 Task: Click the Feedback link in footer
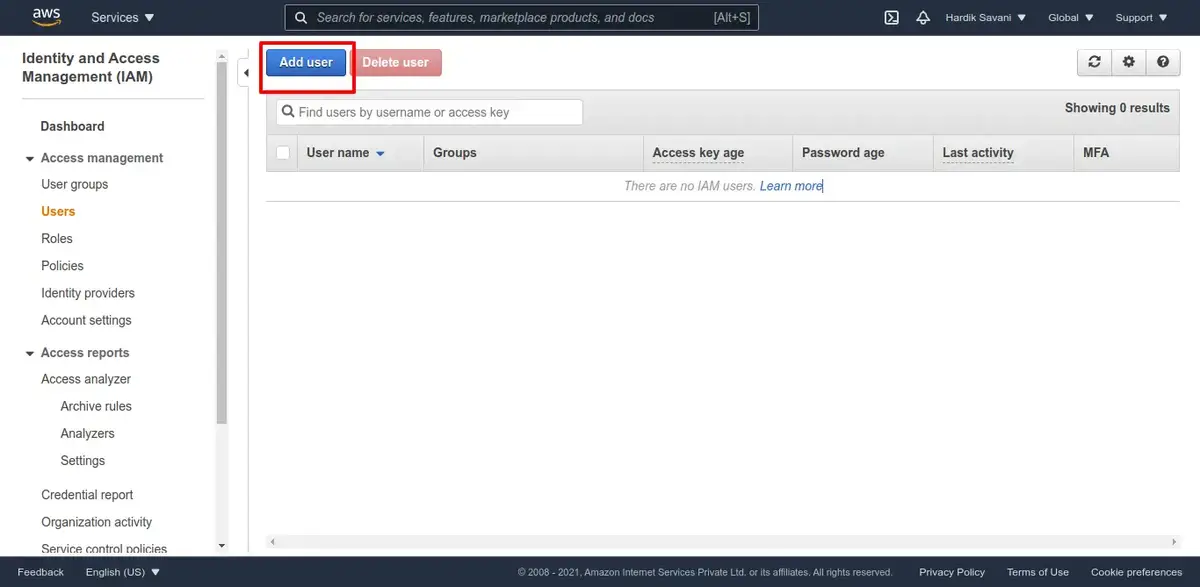coord(40,572)
